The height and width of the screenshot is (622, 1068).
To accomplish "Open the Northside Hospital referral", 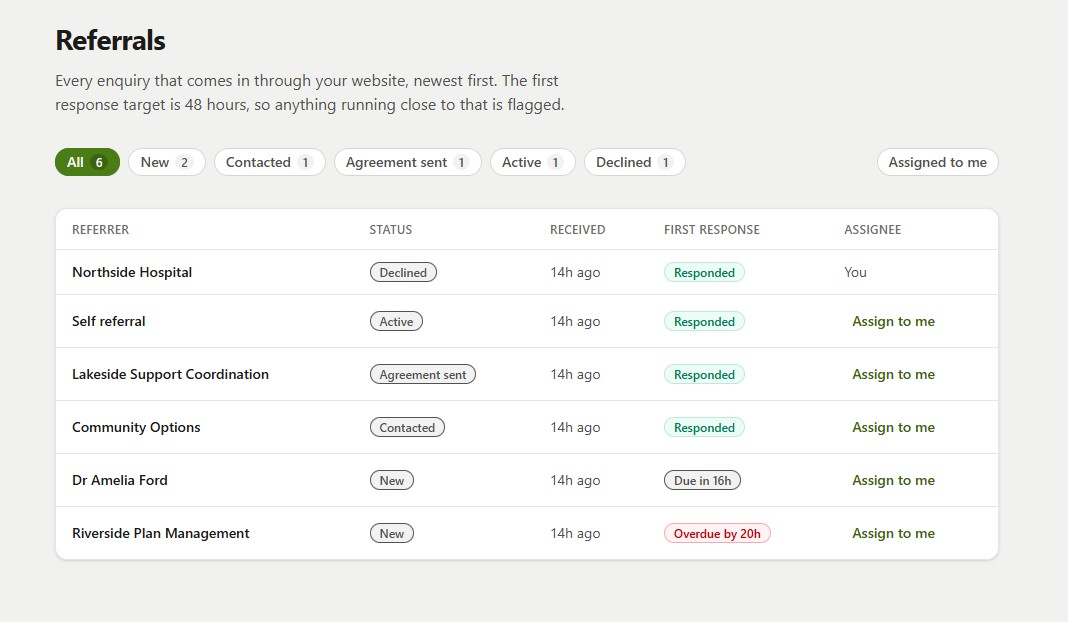I will (132, 273).
